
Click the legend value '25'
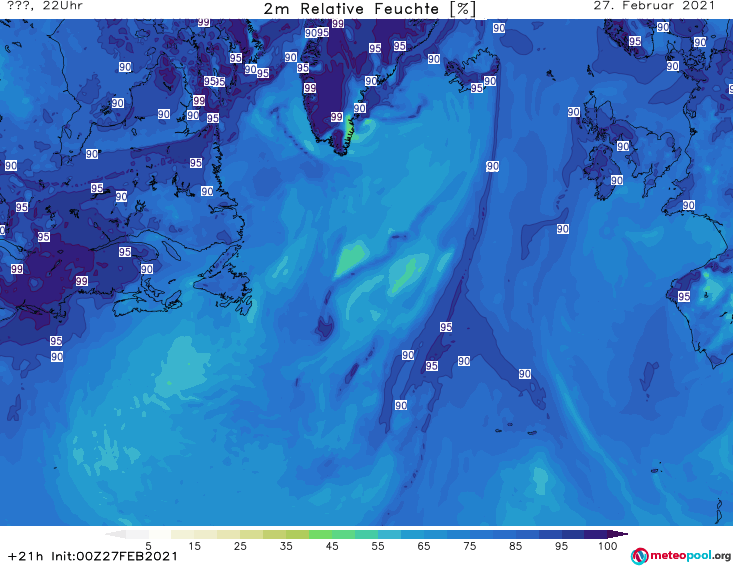[240, 546]
